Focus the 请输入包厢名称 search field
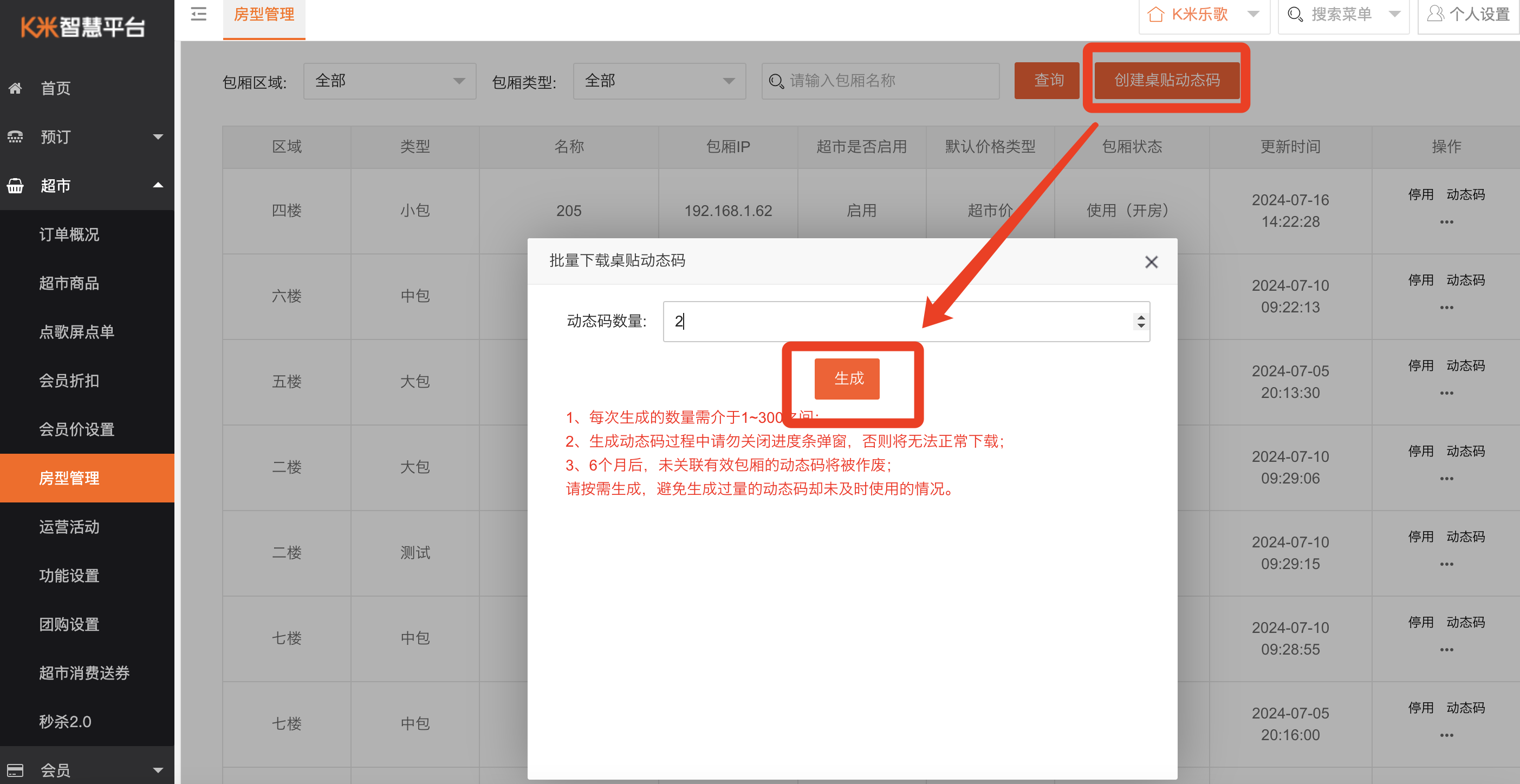 coord(880,81)
